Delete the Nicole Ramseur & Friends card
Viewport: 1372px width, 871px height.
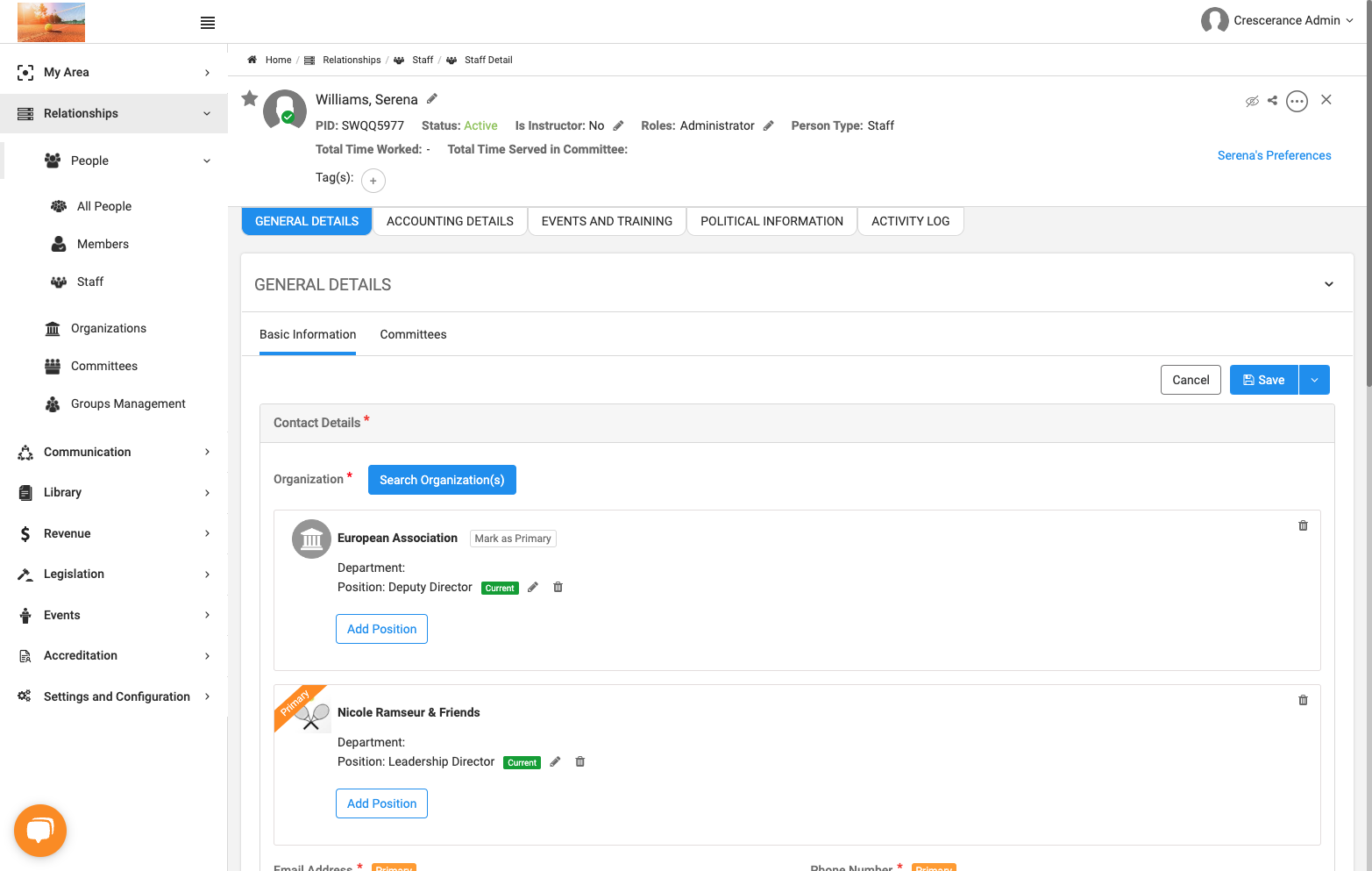[x=1303, y=700]
